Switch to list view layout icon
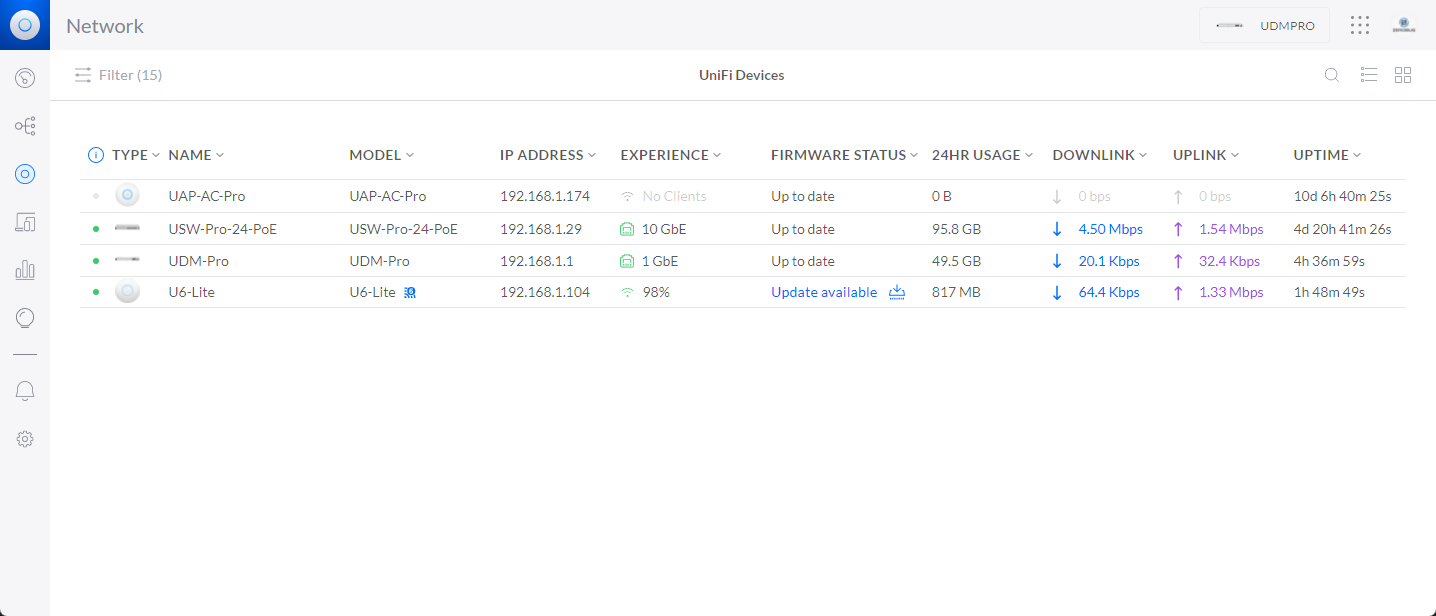 (1369, 75)
